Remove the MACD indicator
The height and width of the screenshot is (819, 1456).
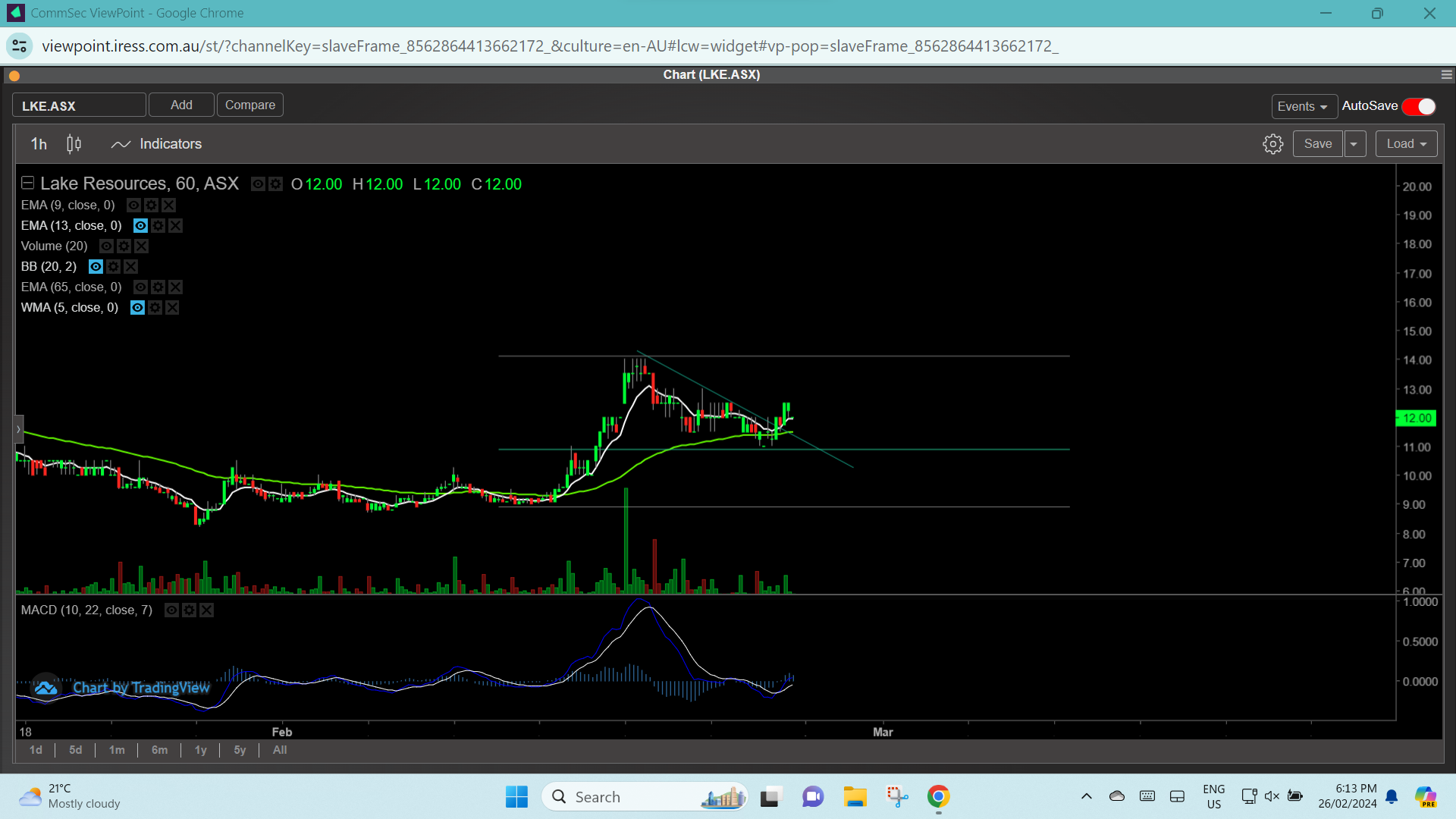pyautogui.click(x=206, y=610)
